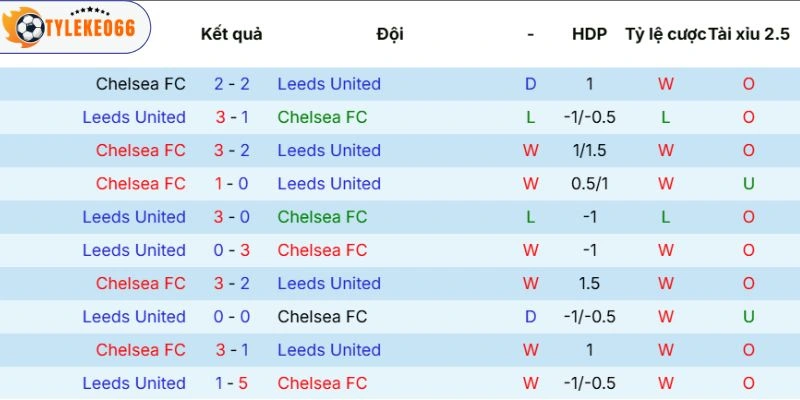This screenshot has width=800, height=400.
Task: Click the "Tỷ lệ cược" column header
Action: pyautogui.click(x=664, y=34)
